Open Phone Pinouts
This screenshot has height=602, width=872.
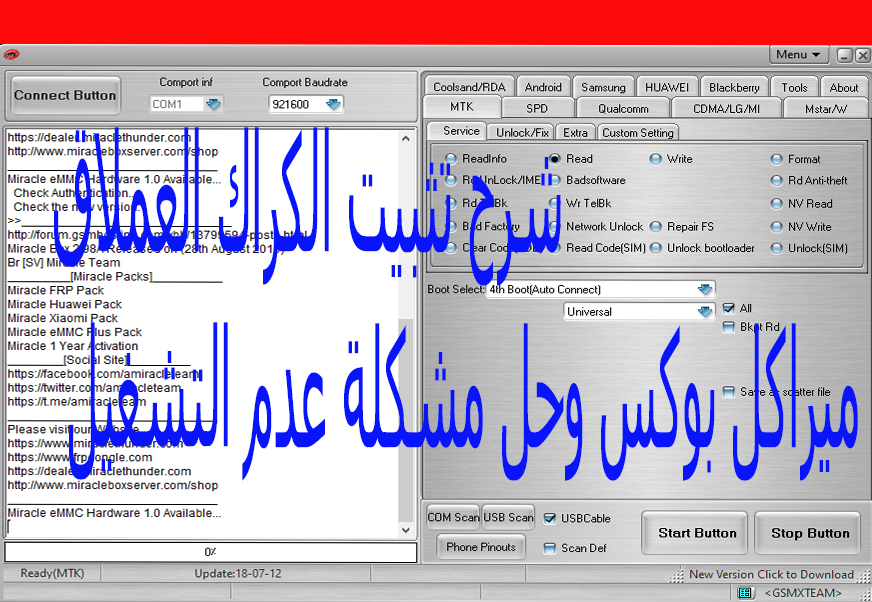point(480,547)
